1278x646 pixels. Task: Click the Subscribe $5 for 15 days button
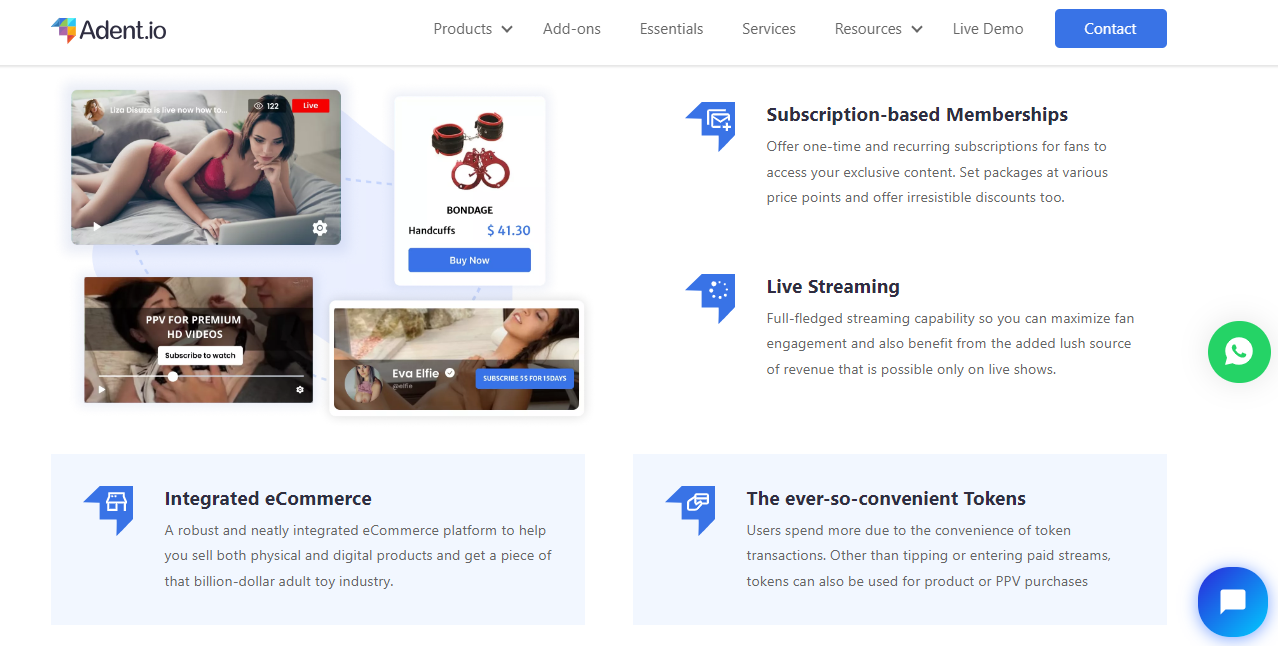pyautogui.click(x=525, y=378)
